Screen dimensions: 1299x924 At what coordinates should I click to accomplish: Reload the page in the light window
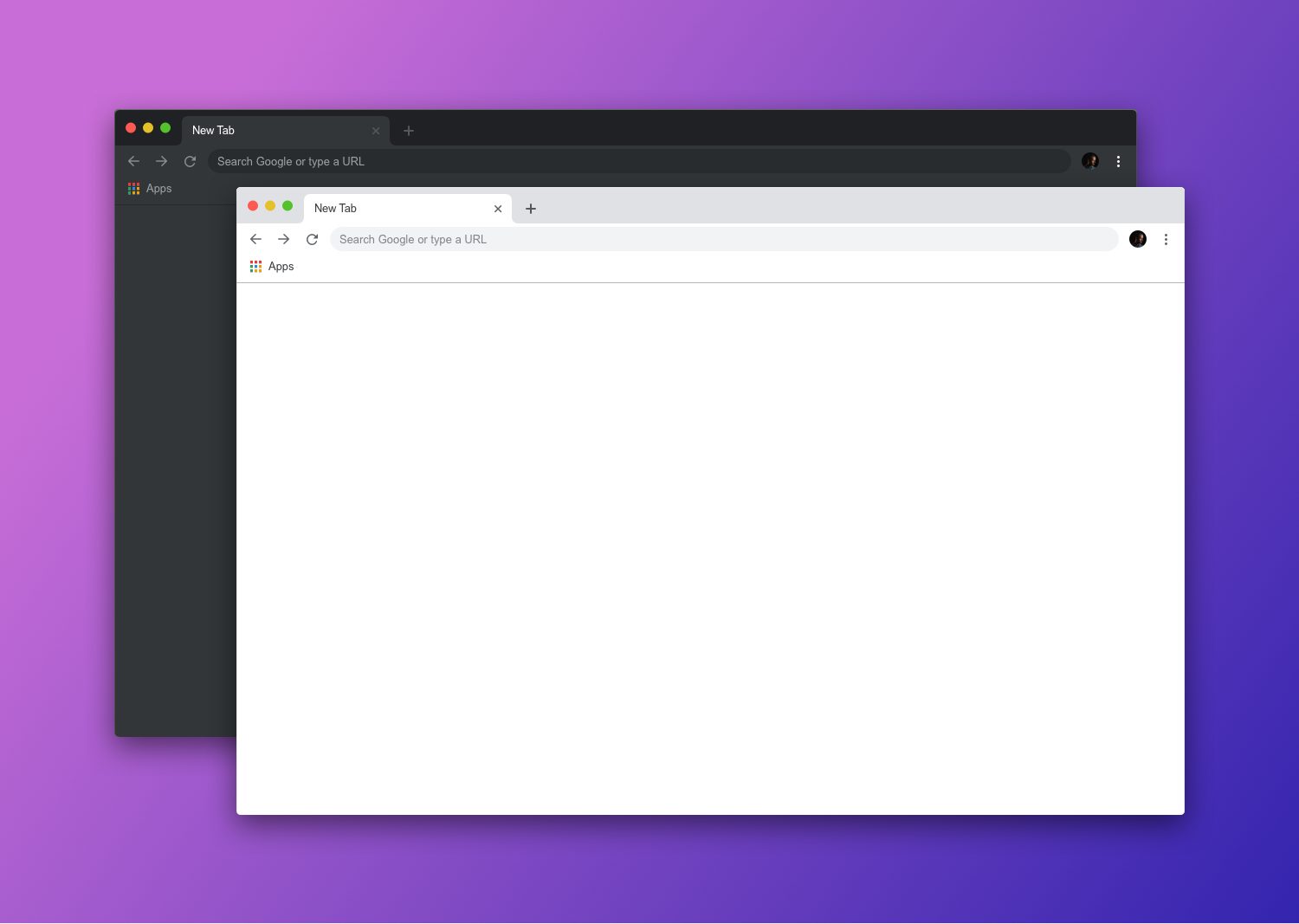[313, 239]
